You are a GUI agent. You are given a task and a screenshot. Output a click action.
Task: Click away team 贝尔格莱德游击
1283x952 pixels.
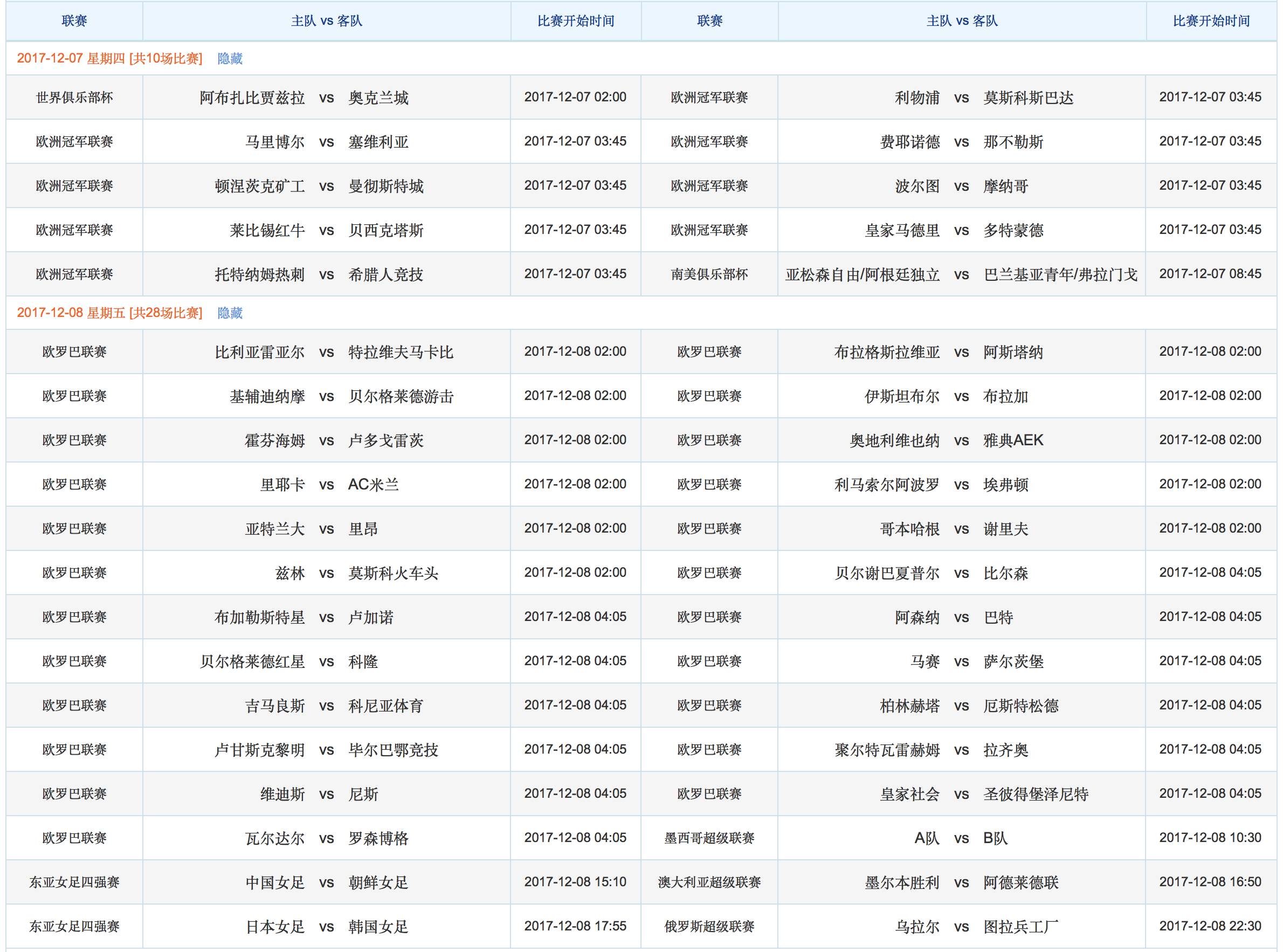[401, 396]
